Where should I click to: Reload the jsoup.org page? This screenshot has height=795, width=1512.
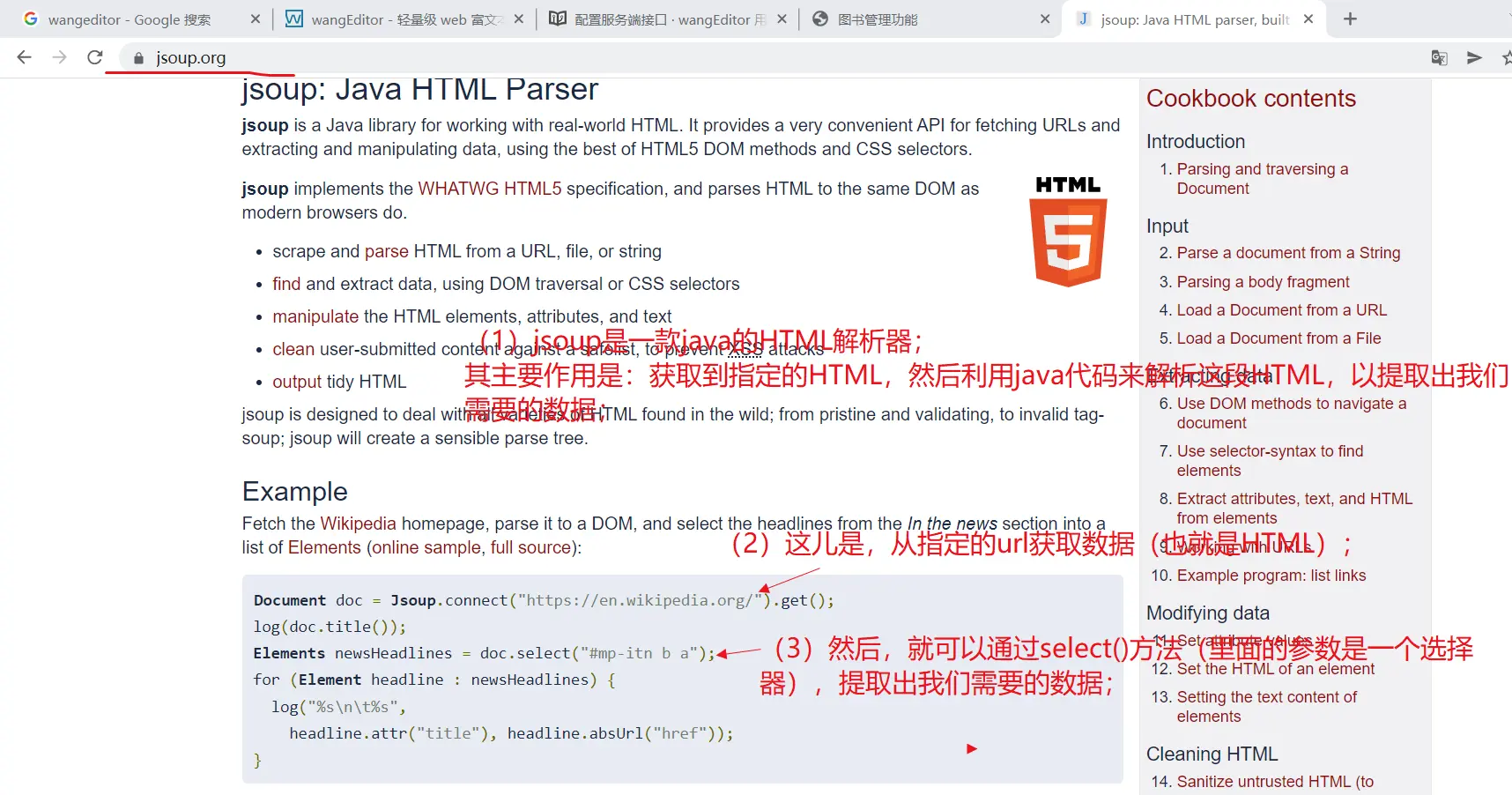click(95, 57)
